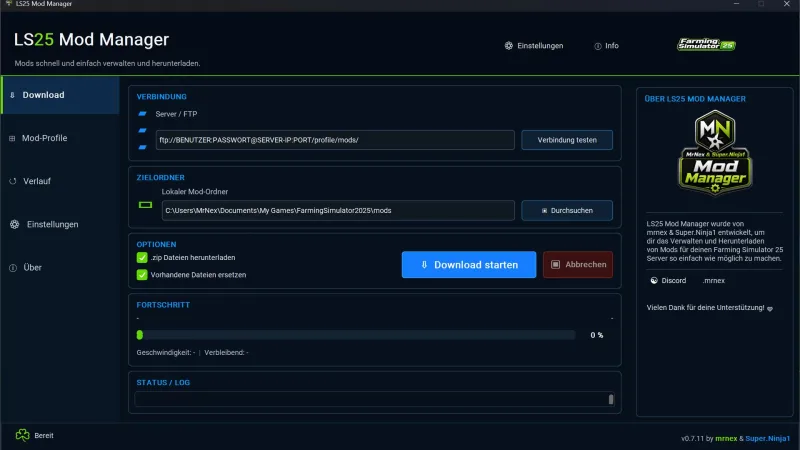Click the Mod Manager logo image

tap(715, 153)
